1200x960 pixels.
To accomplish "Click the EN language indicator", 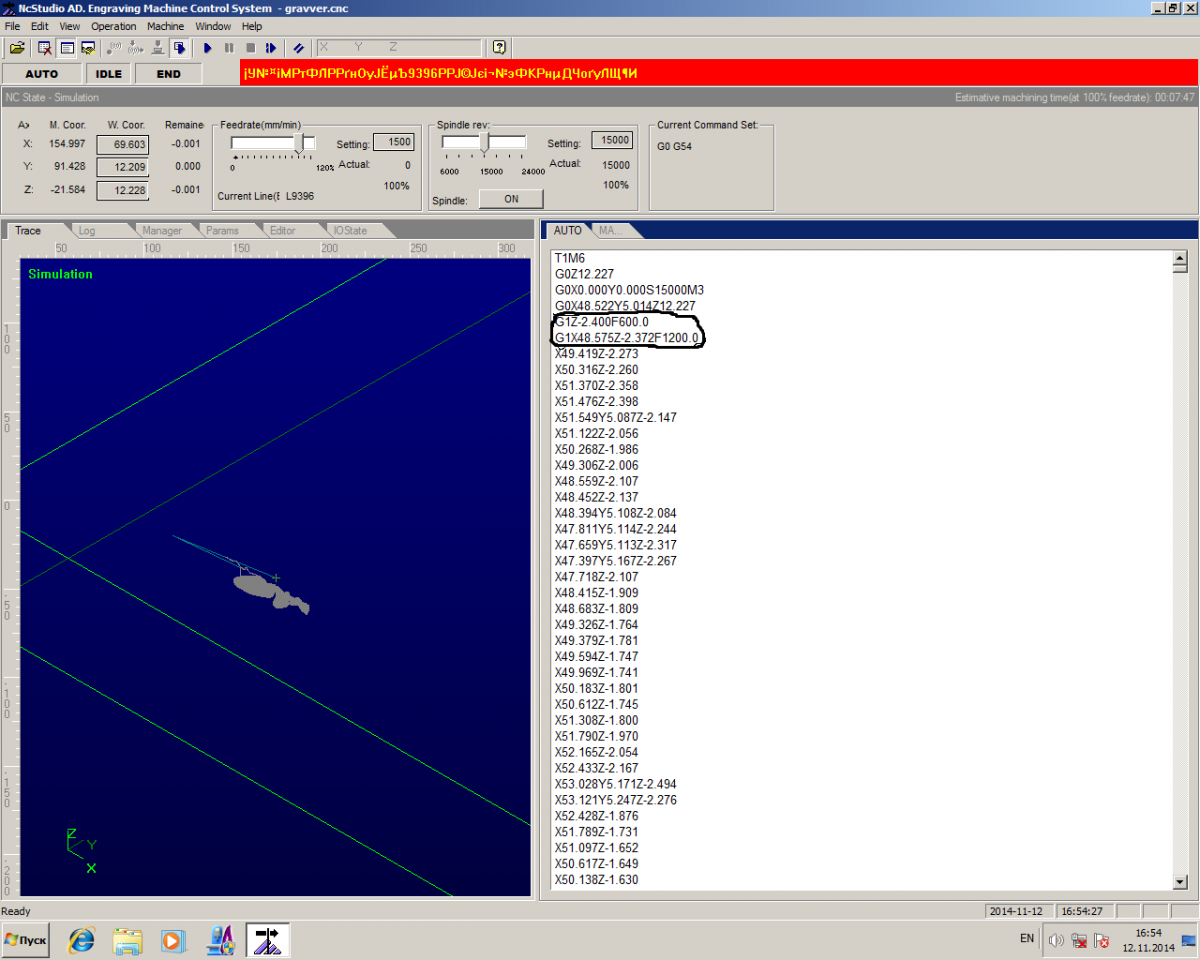I will point(1027,939).
